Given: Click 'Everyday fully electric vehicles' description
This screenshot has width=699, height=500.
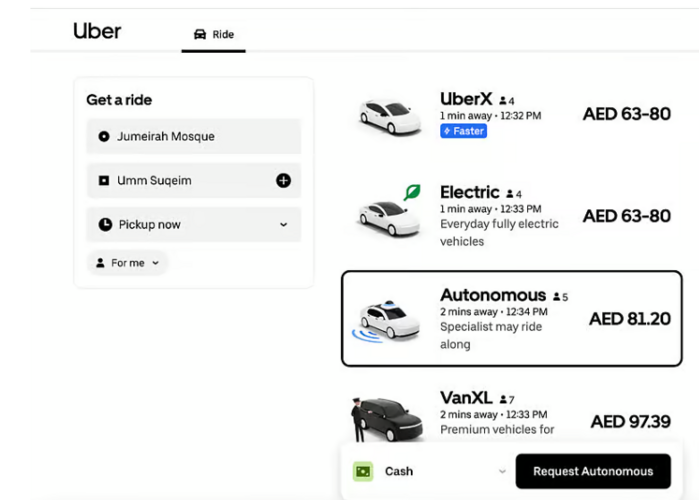Looking at the screenshot, I should pos(499,233).
